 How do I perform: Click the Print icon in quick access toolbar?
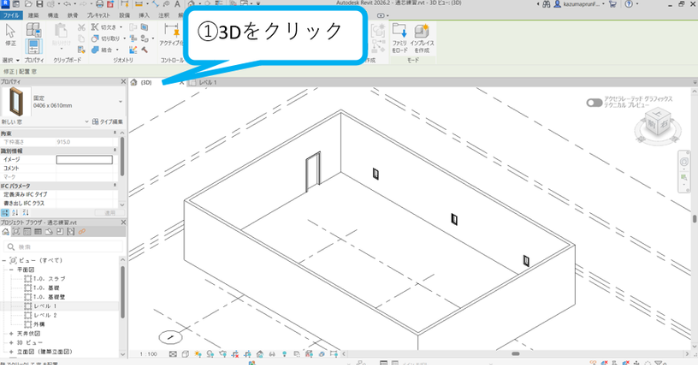pos(100,4)
